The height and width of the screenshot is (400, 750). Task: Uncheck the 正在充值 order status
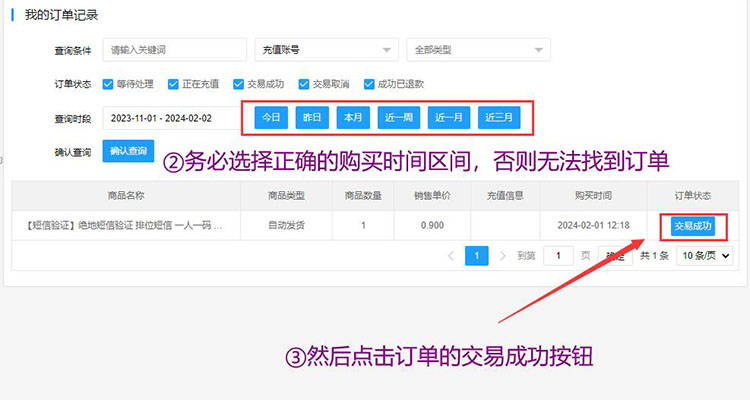point(174,84)
